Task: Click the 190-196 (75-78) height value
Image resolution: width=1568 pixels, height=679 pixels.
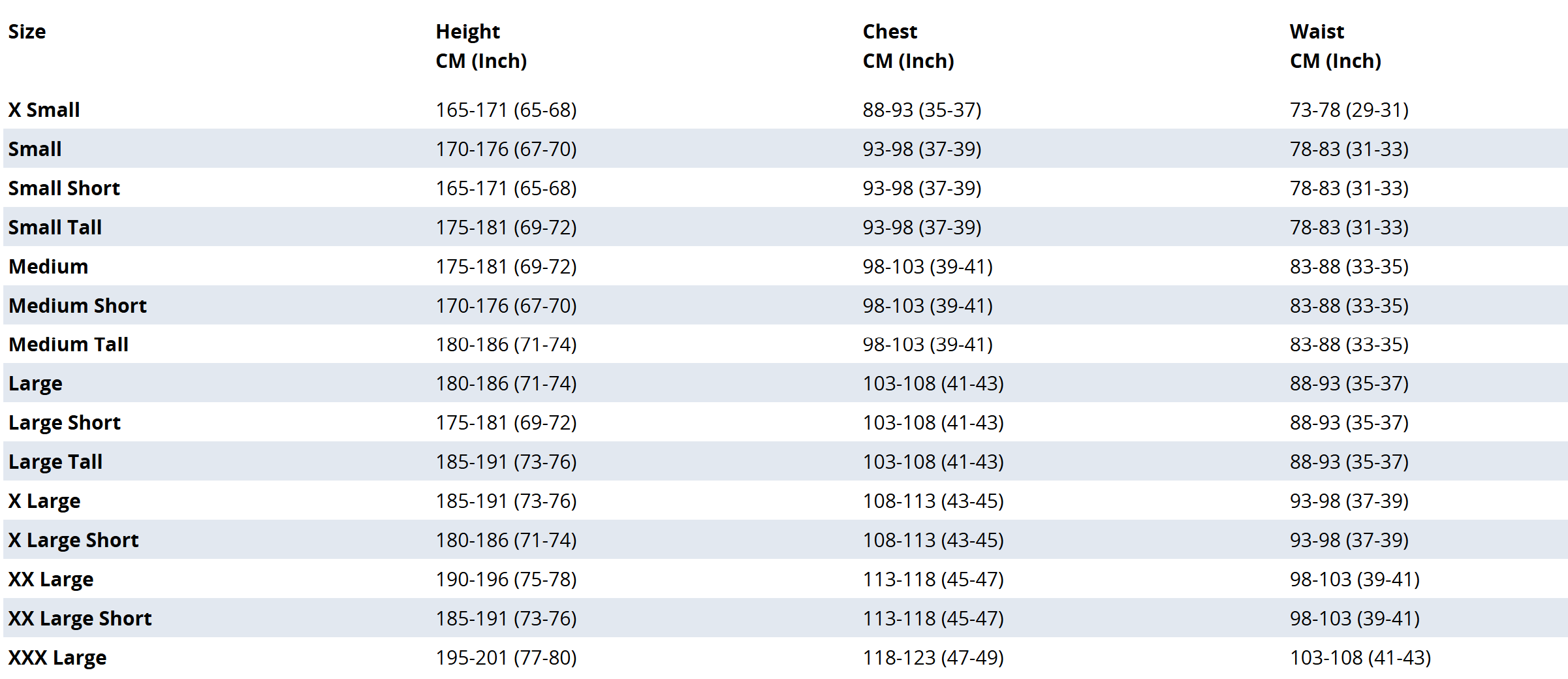Action: click(506, 579)
